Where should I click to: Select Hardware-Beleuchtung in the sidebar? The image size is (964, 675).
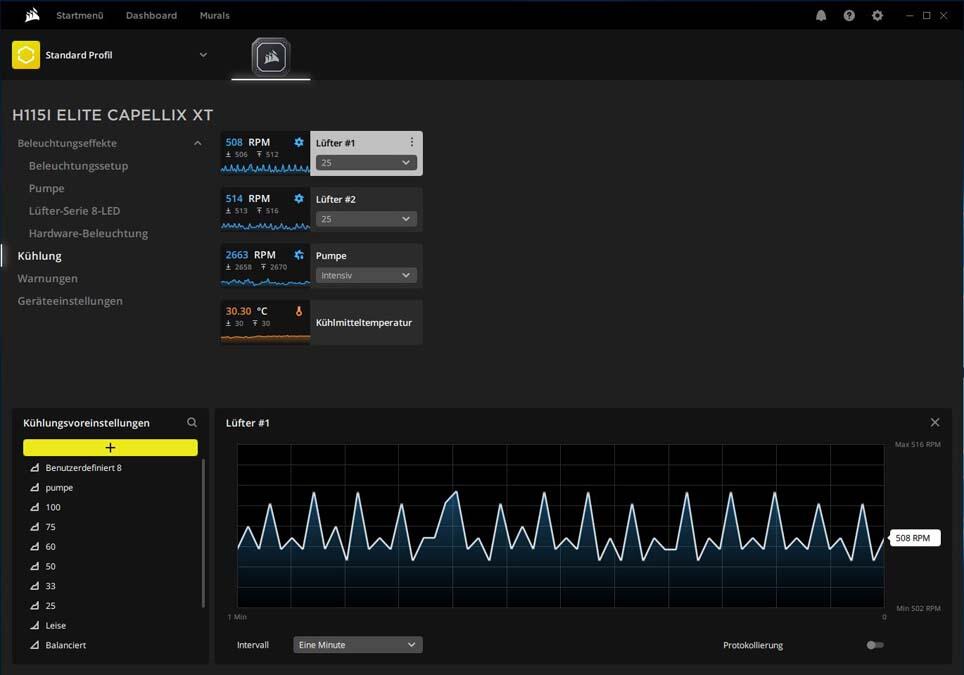pos(89,234)
